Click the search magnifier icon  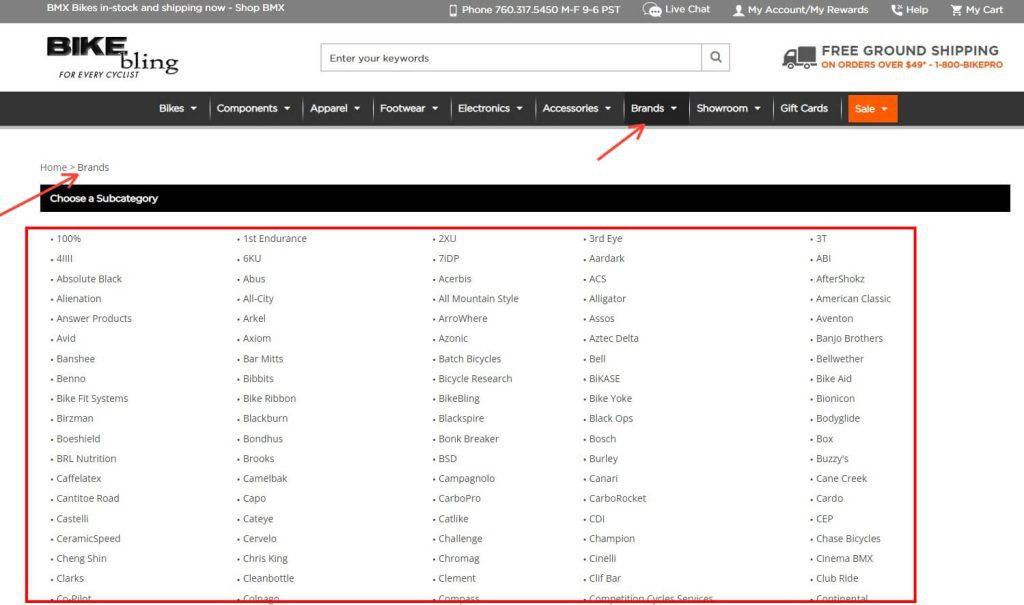coord(715,58)
